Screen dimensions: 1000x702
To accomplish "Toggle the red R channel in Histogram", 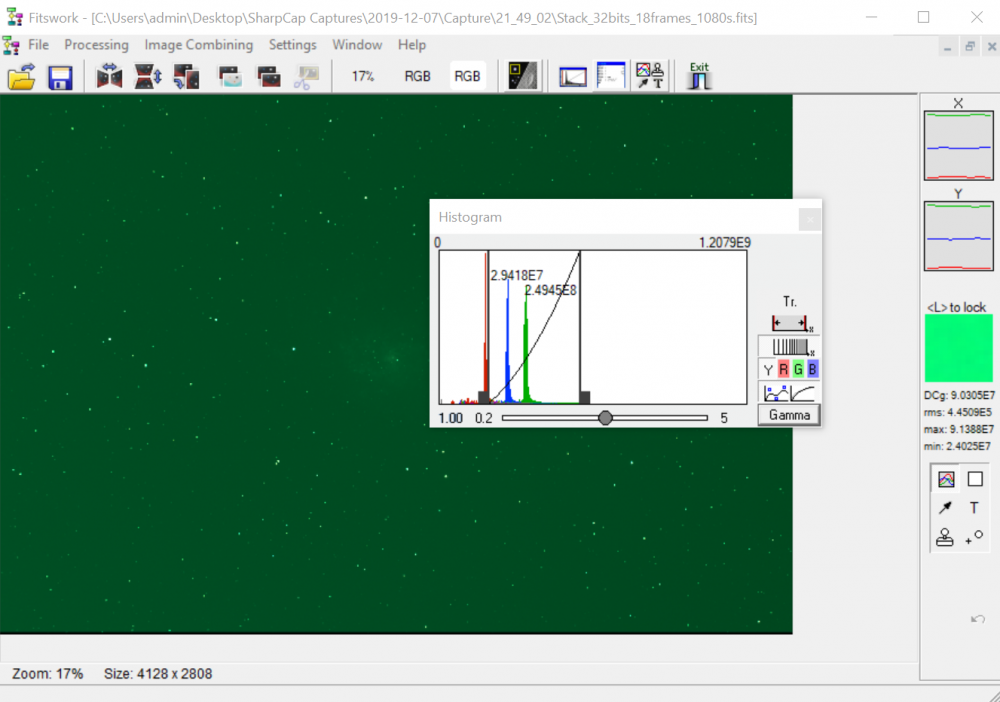I will pos(783,370).
